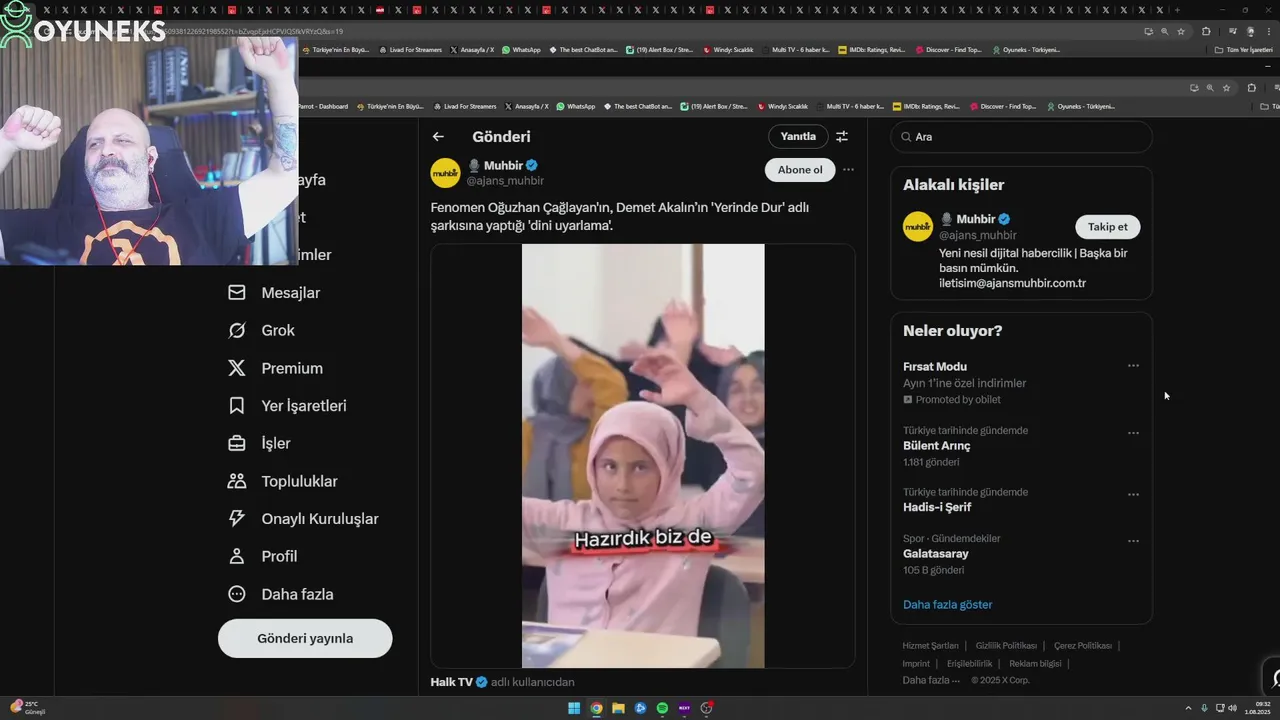
Task: Open three-dot options for Galatasaray trend
Action: [1133, 541]
